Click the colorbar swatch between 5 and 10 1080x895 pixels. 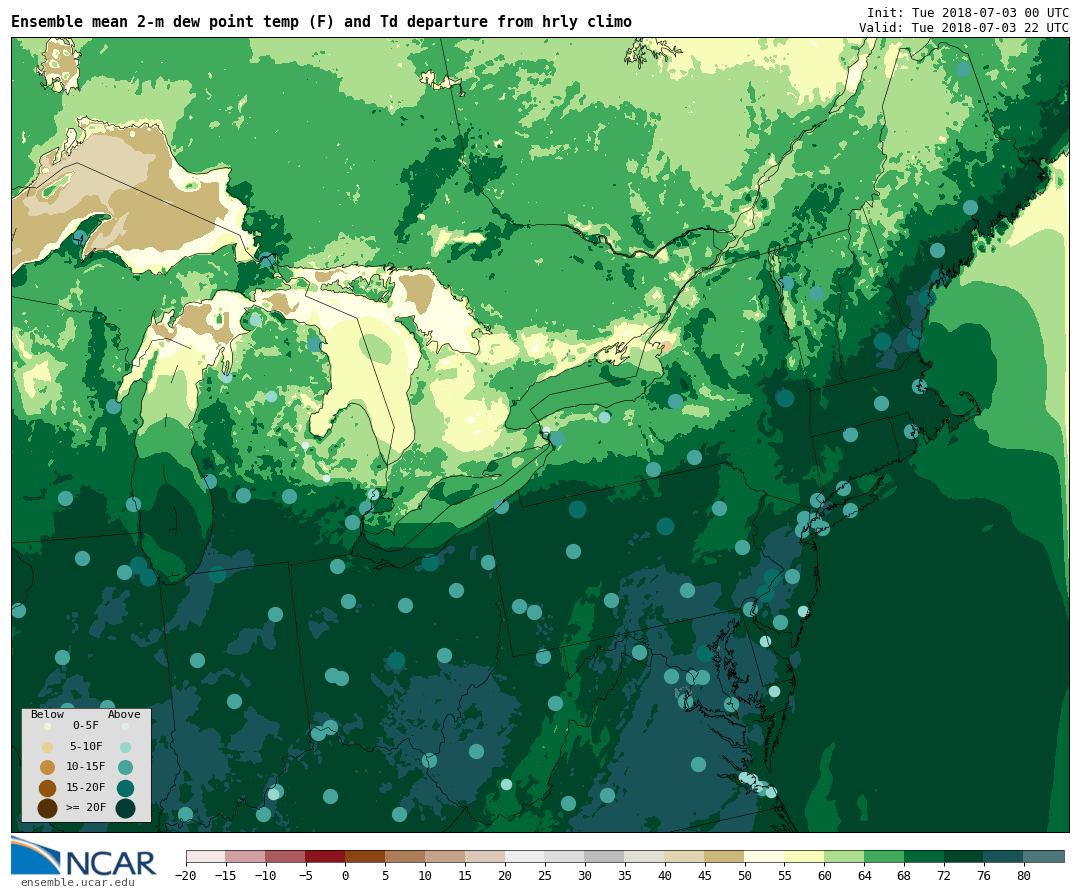406,856
